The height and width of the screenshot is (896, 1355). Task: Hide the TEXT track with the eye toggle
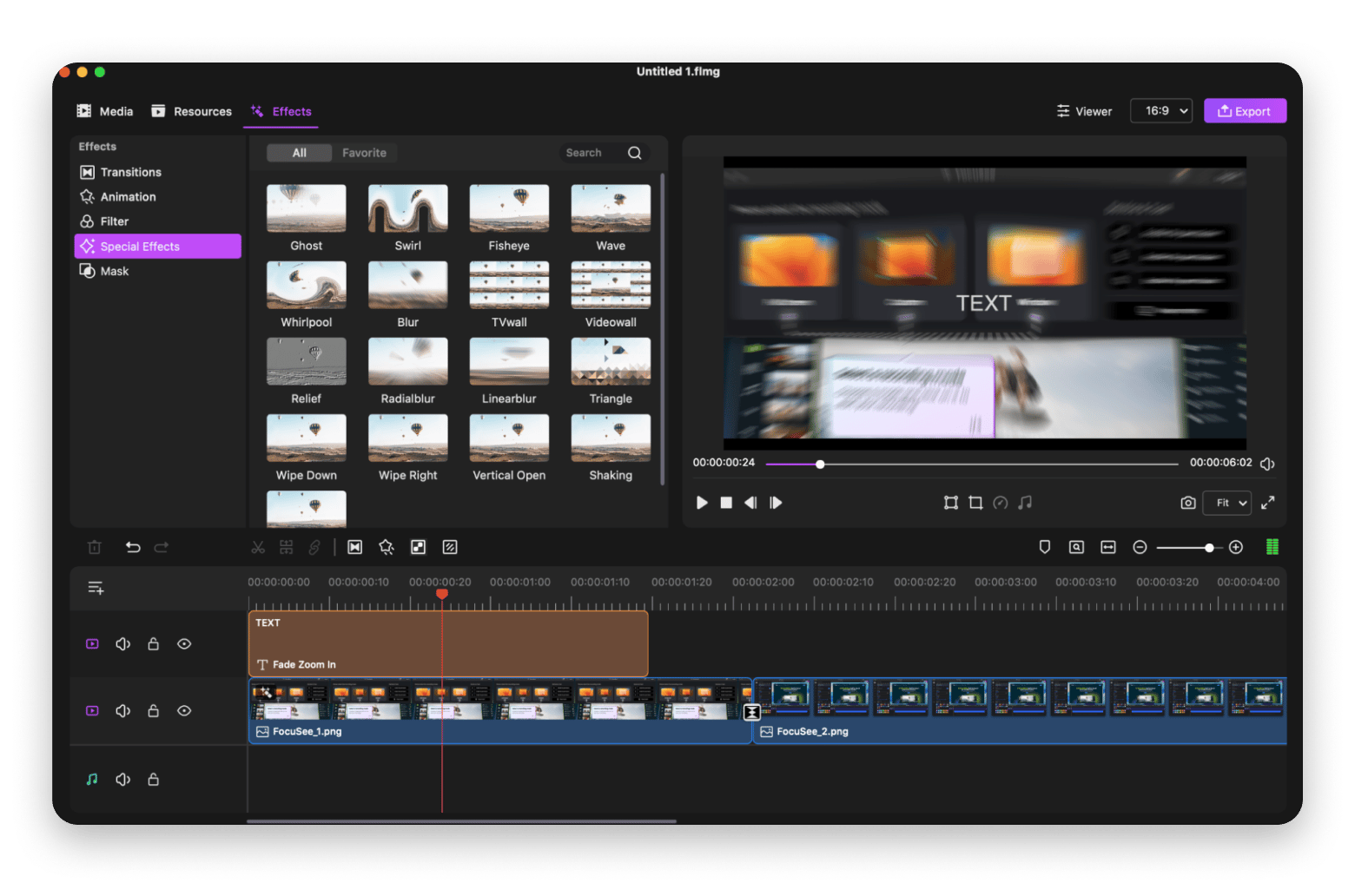click(184, 643)
